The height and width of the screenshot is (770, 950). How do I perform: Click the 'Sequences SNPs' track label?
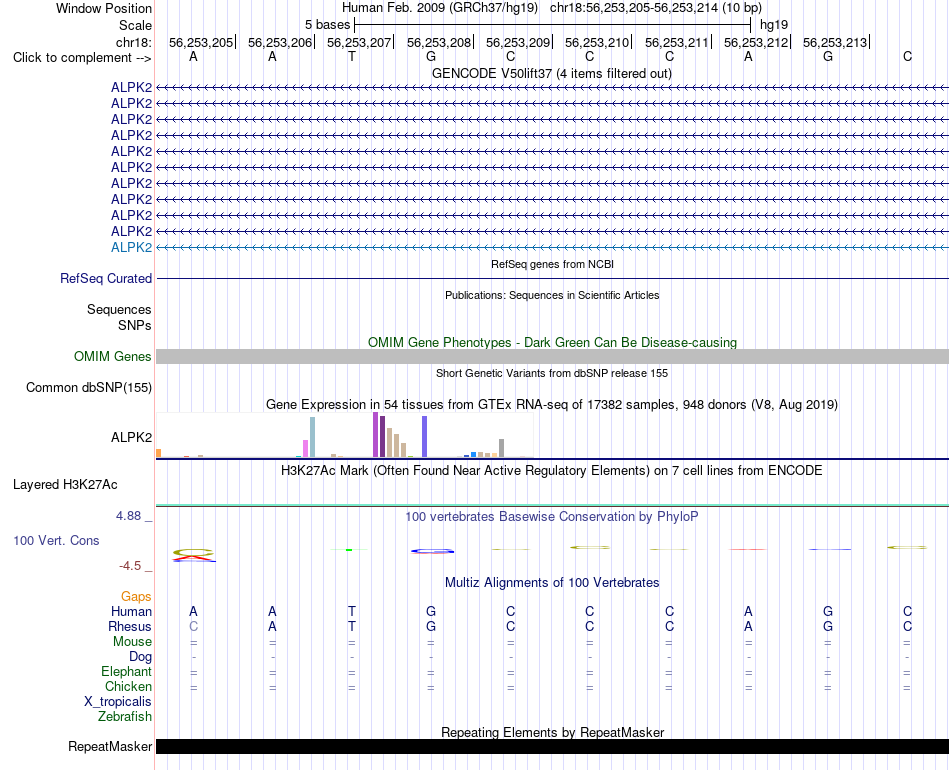119,317
